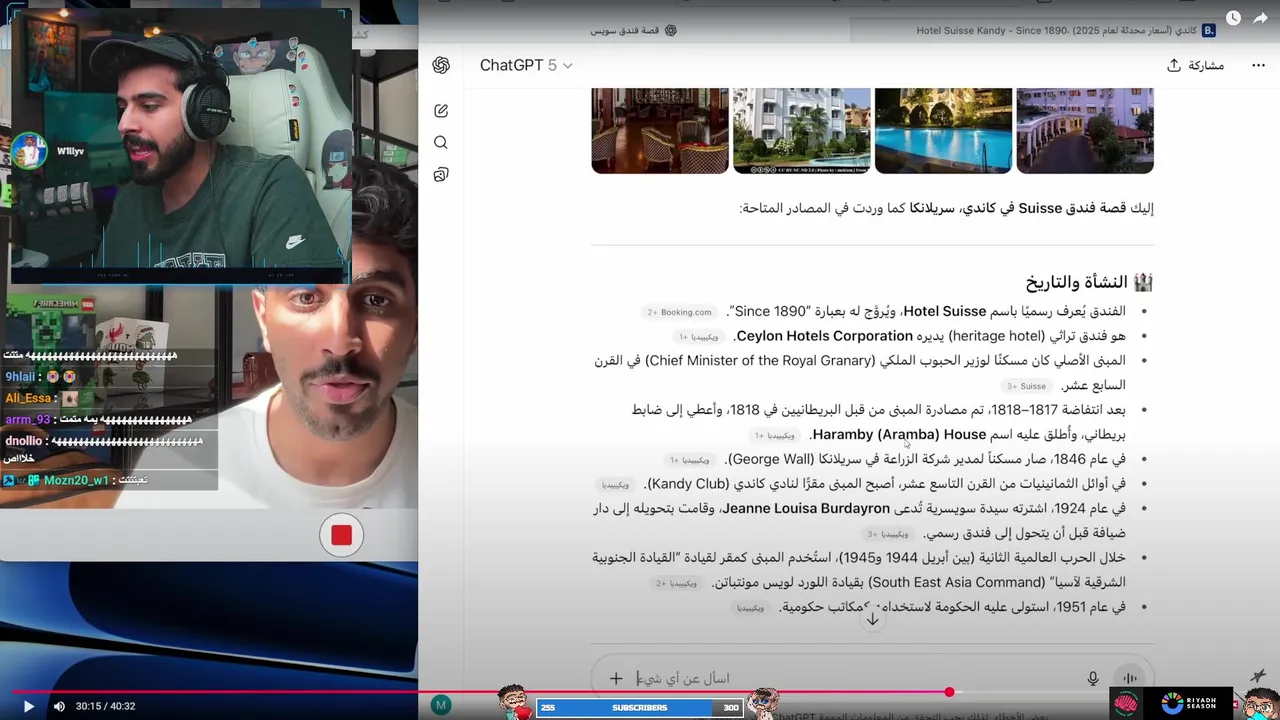Screen dimensions: 1280x720
Task: Click the YouTube share arrow icon
Action: (x=1263, y=18)
